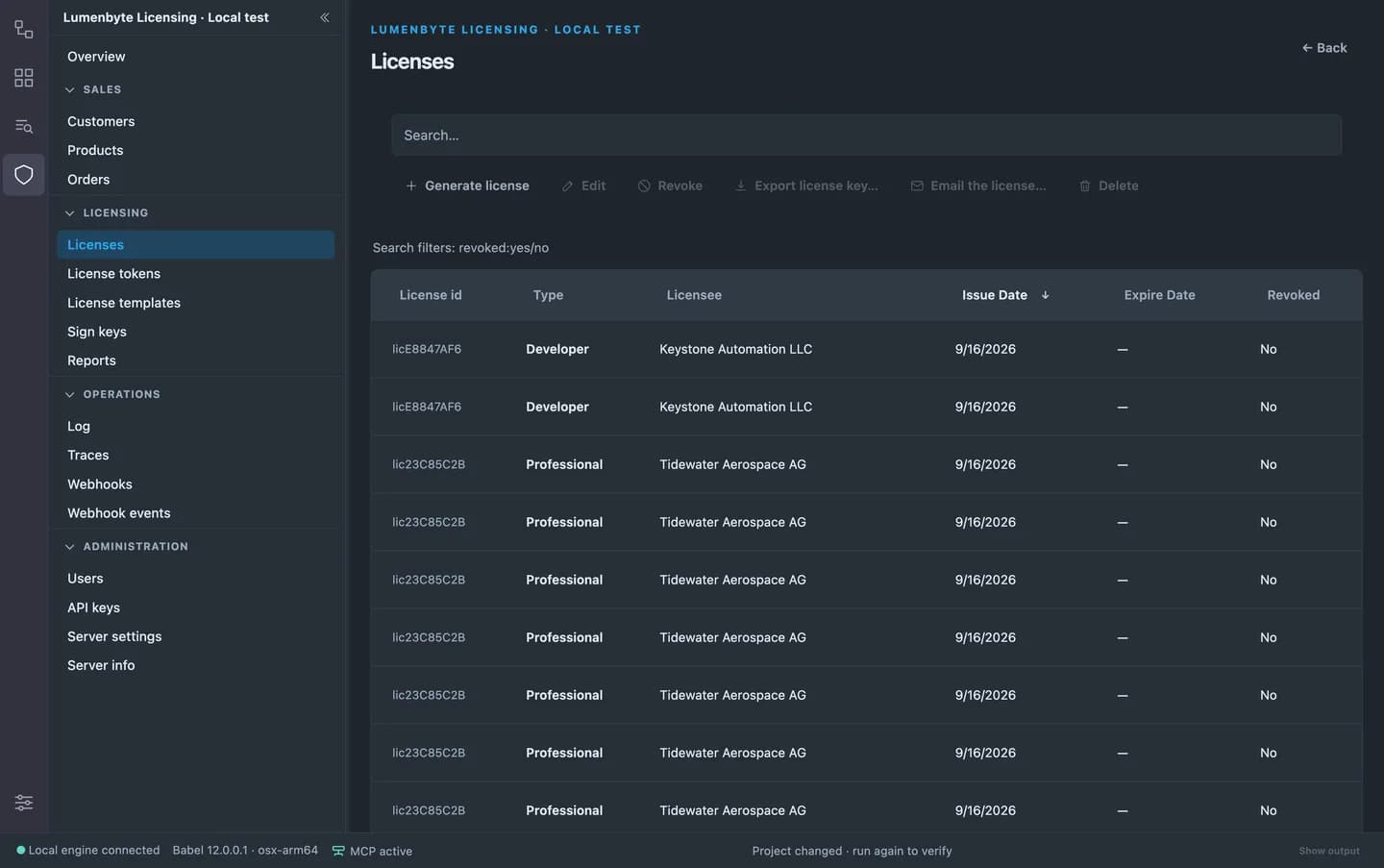
Task: Open the list-with-magnifier icon in the rail
Action: pyautogui.click(x=24, y=126)
